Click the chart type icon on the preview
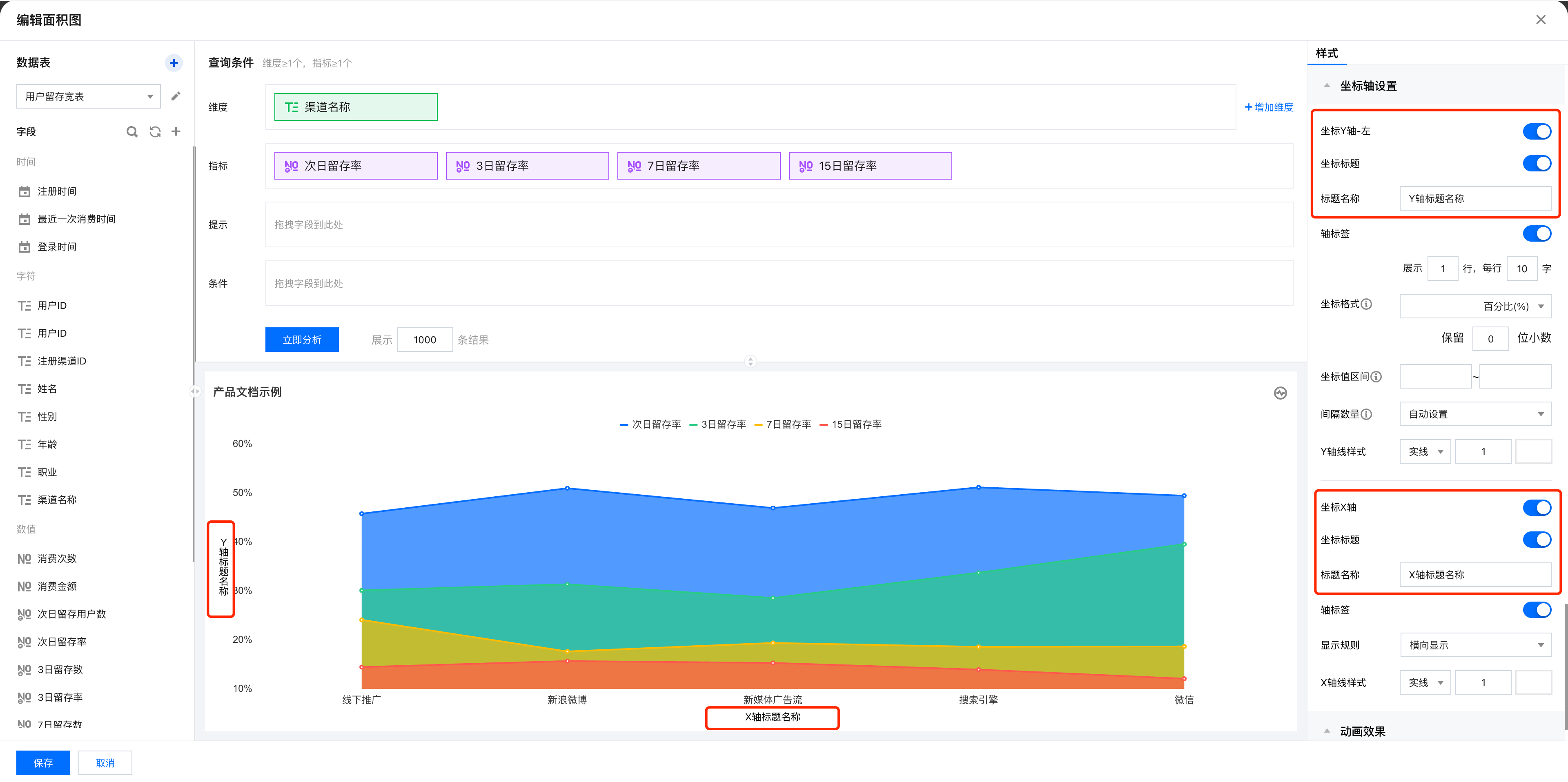 1280,393
